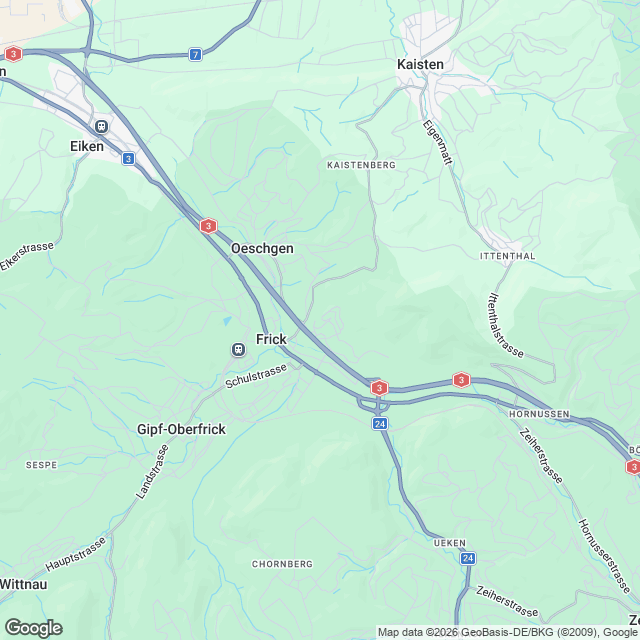Viewport: 640px width, 640px height.
Task: Select the Hornussen locality label
Action: click(x=539, y=414)
